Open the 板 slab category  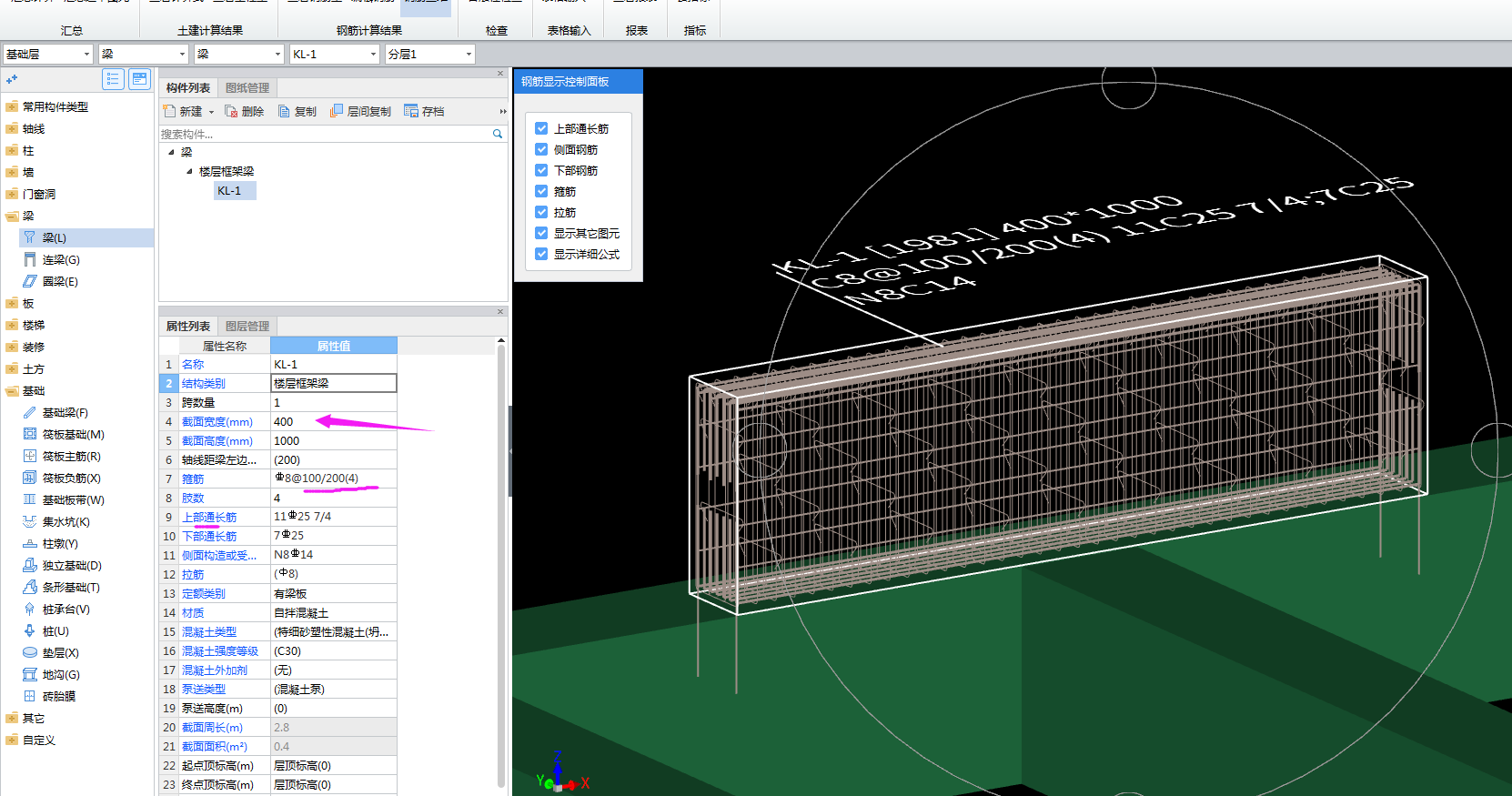28,303
